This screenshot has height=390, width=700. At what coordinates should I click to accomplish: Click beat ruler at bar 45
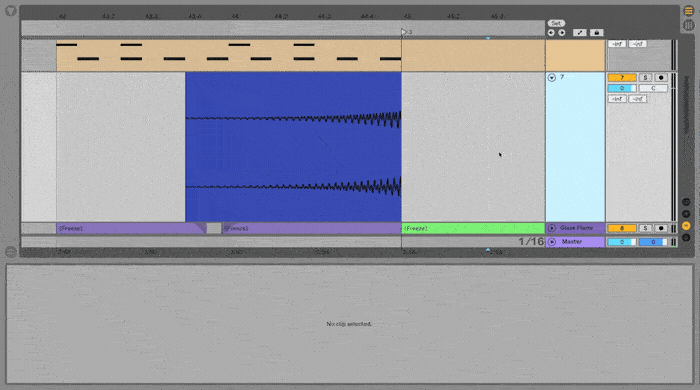pyautogui.click(x=407, y=16)
